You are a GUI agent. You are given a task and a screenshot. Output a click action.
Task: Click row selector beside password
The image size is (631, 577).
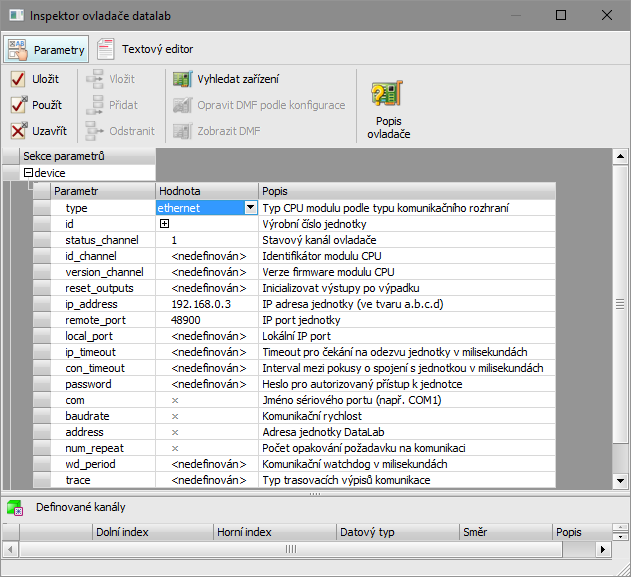(x=42, y=384)
